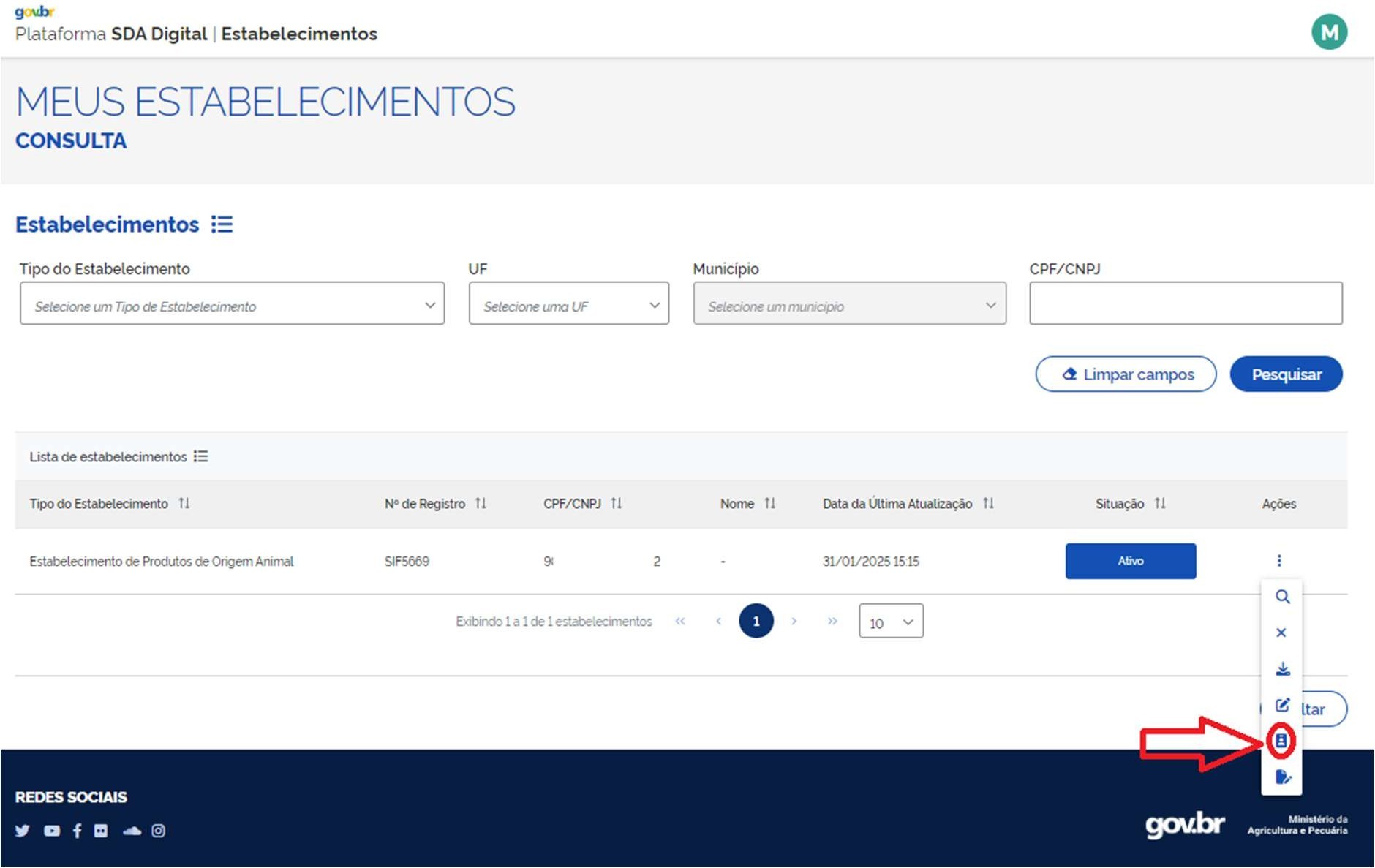Sort by Data da Última Atualização

[x=988, y=503]
